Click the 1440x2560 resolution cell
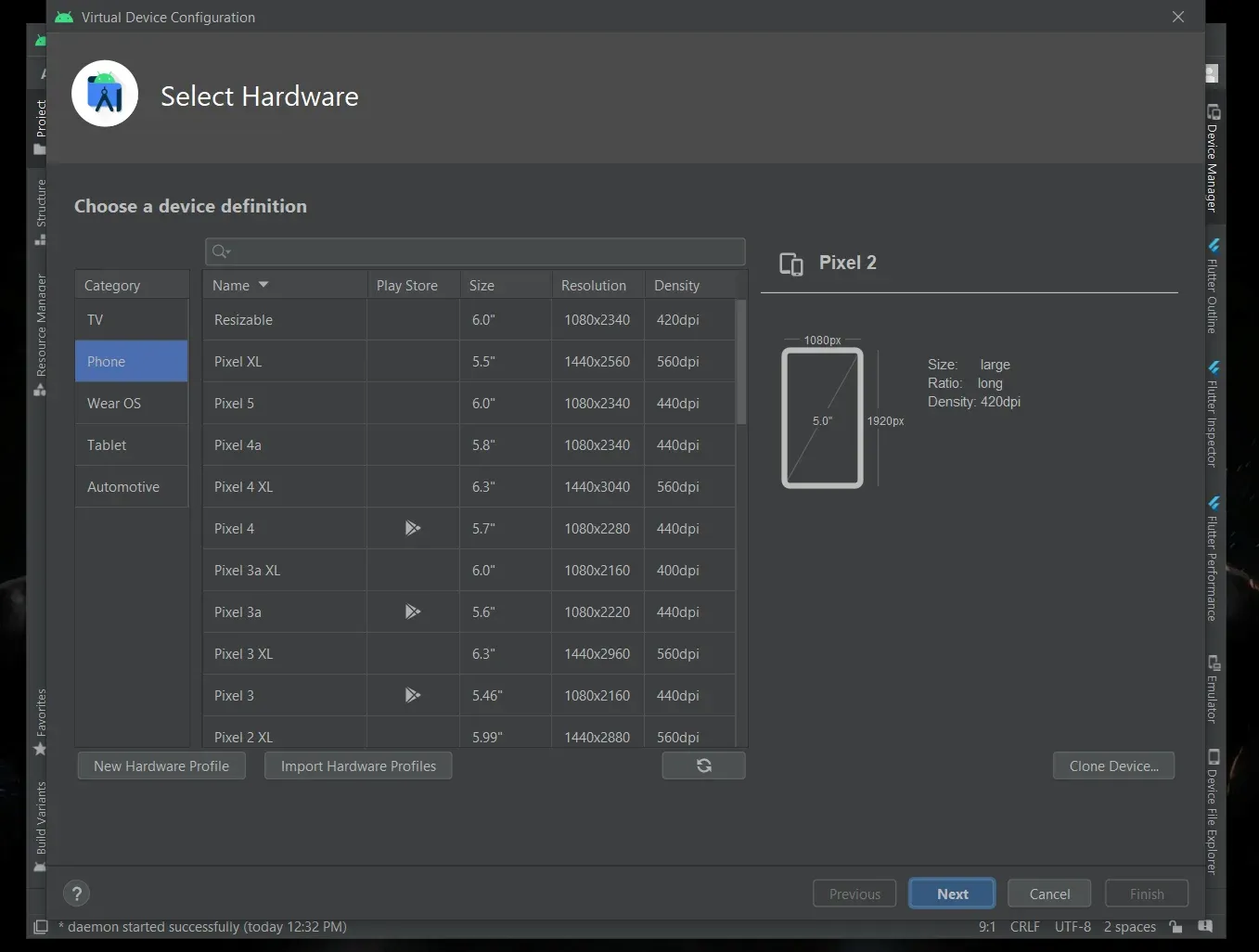Viewport: 1259px width, 952px height. pos(597,361)
